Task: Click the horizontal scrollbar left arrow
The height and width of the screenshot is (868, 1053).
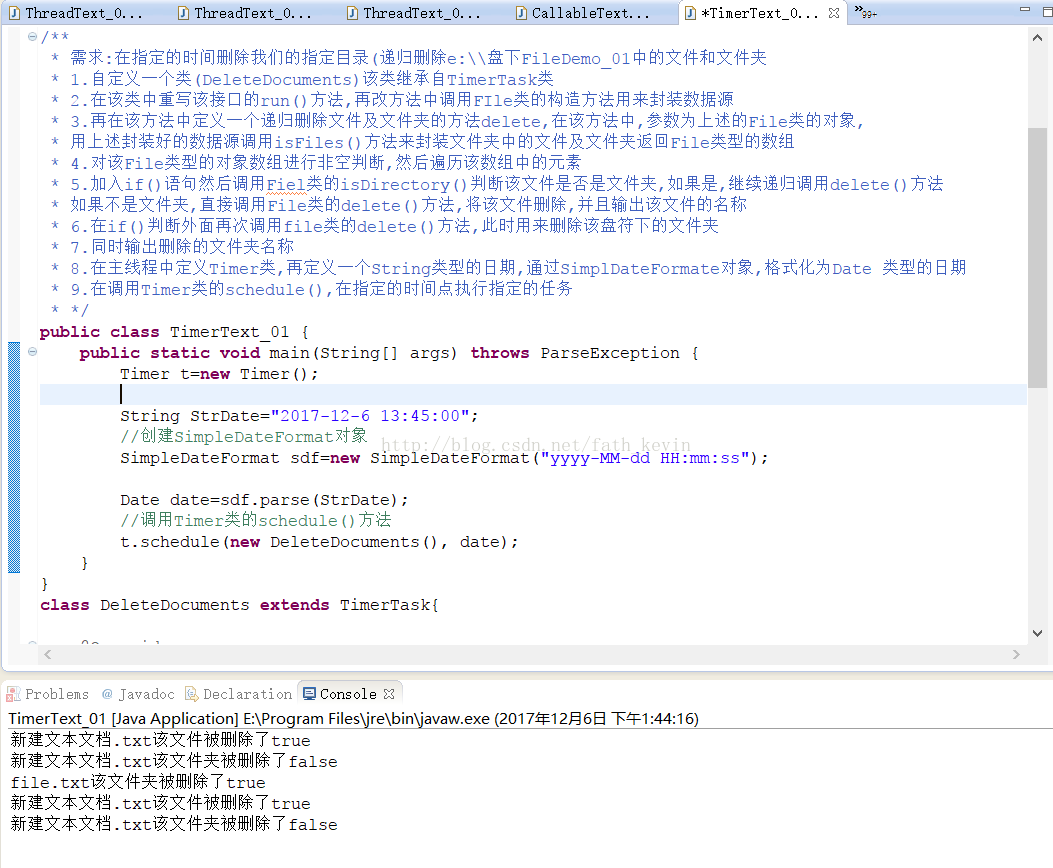Action: [47, 654]
